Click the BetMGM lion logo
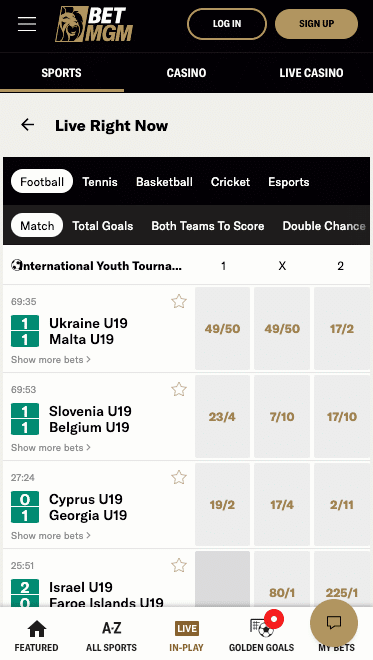The width and height of the screenshot is (373, 660). point(94,24)
